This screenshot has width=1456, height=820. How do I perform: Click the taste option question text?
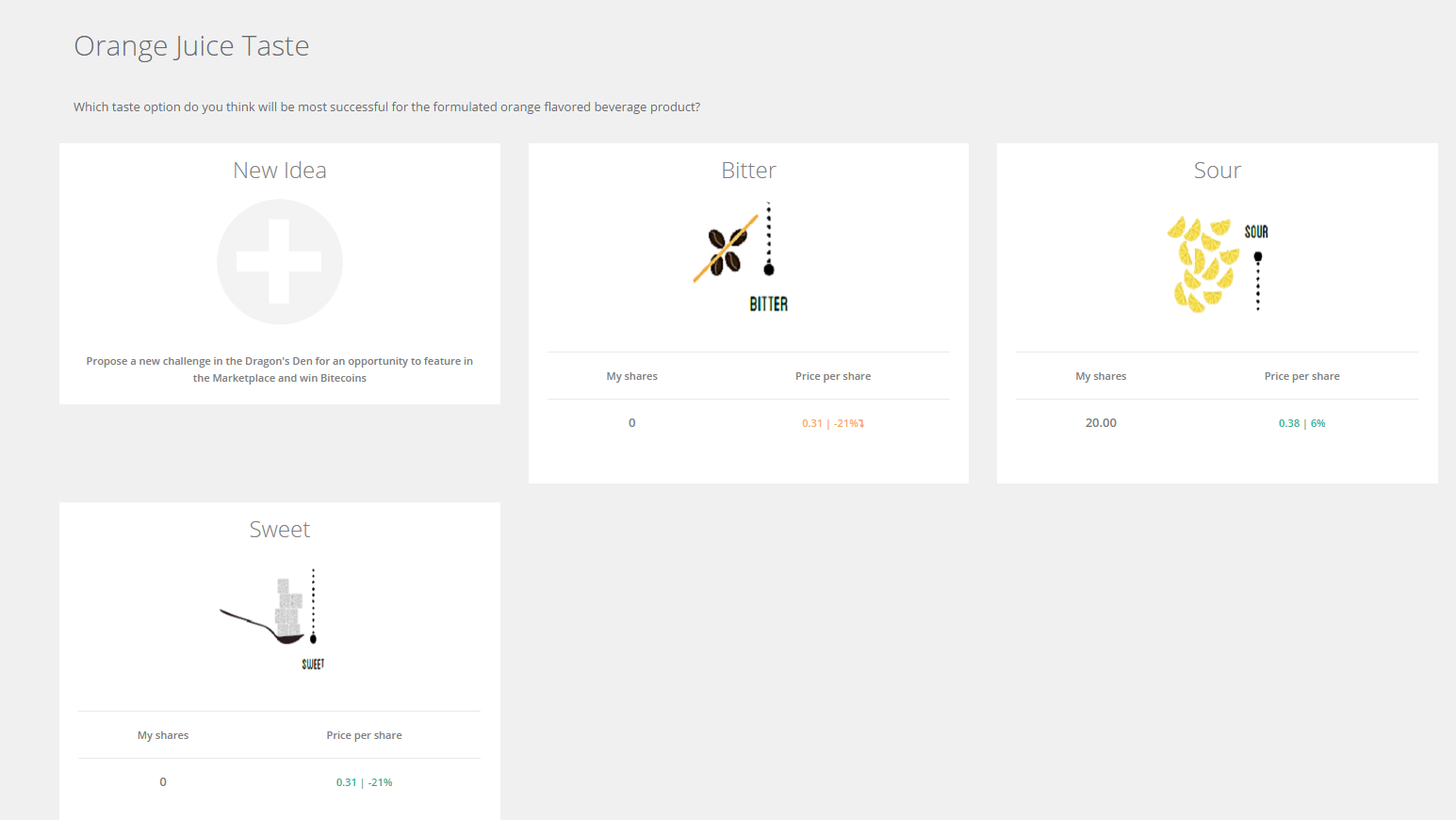[x=386, y=107]
